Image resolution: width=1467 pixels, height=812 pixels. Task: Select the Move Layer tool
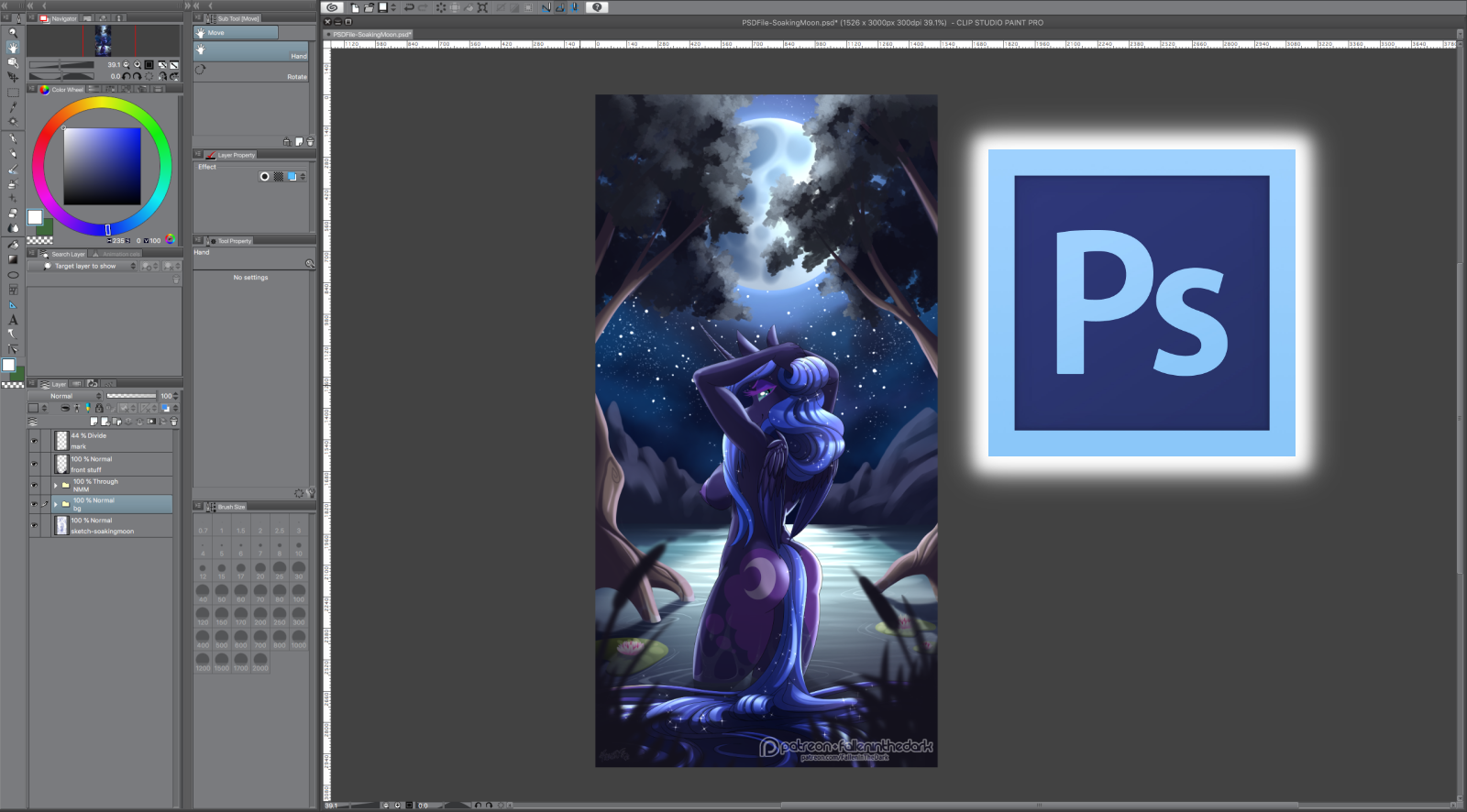tap(13, 77)
